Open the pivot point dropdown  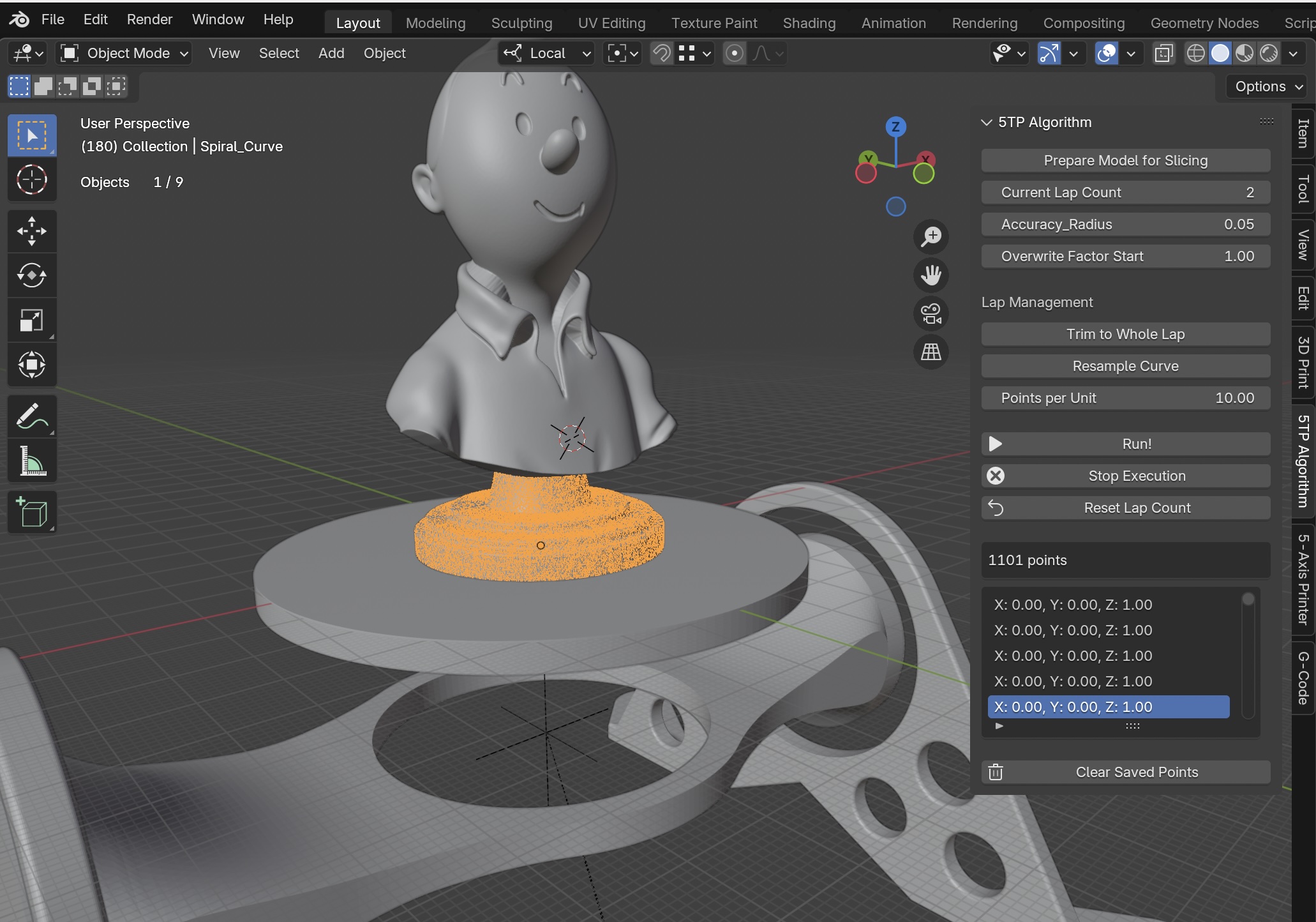click(x=622, y=54)
